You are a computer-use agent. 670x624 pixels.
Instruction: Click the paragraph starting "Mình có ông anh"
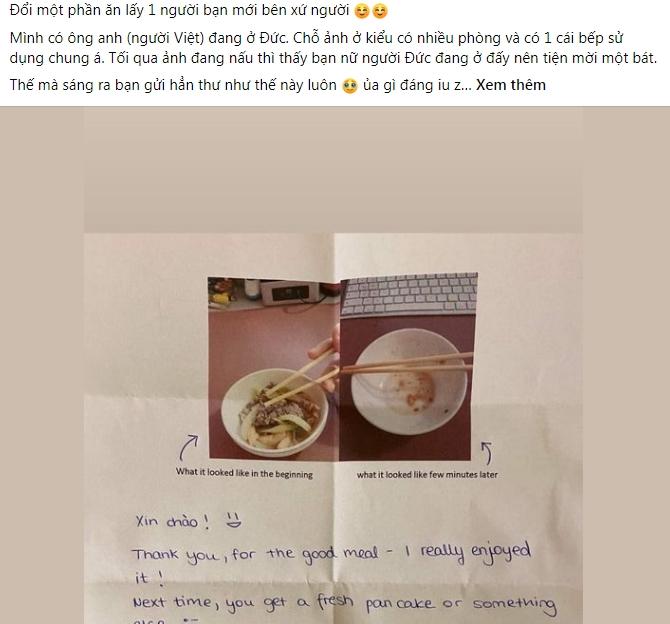(x=333, y=48)
